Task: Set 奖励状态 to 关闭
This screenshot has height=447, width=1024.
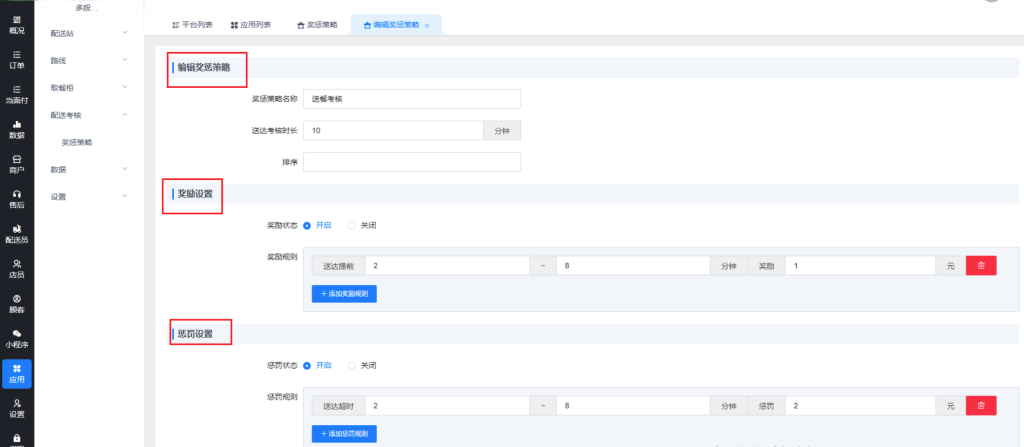Action: pos(351,225)
